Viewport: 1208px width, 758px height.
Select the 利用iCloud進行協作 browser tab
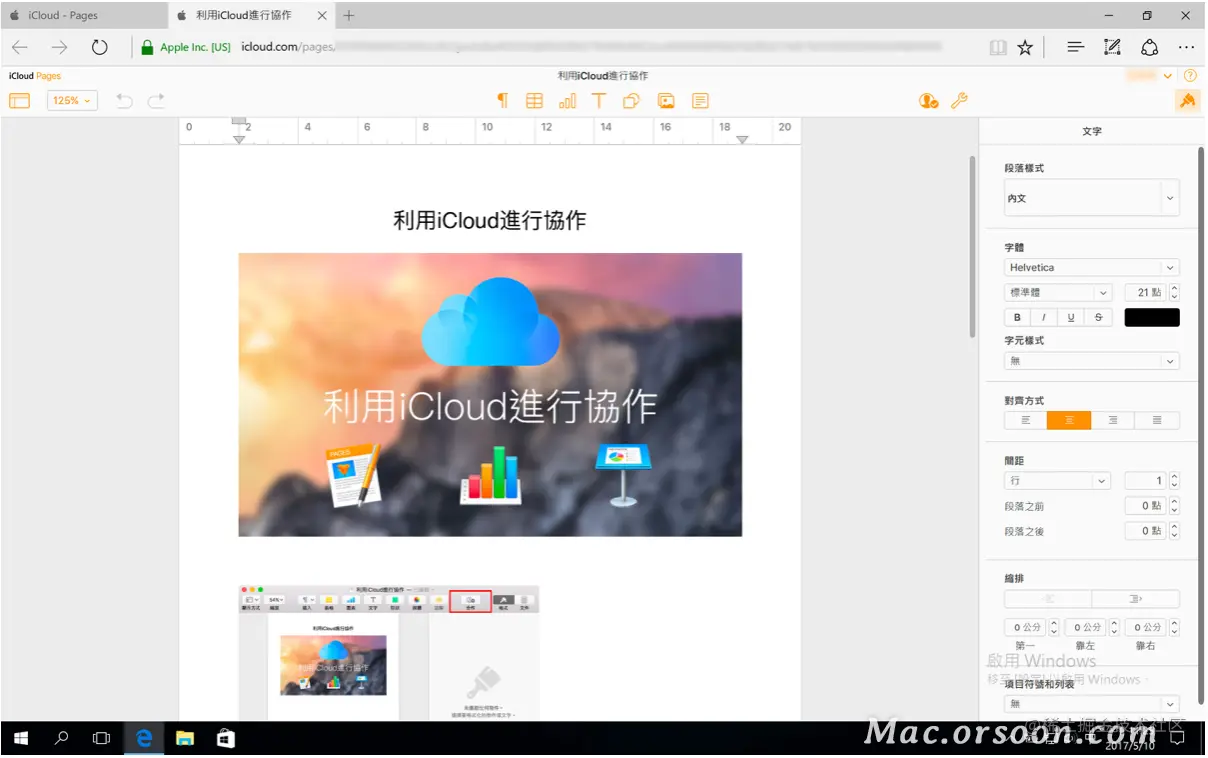[247, 15]
